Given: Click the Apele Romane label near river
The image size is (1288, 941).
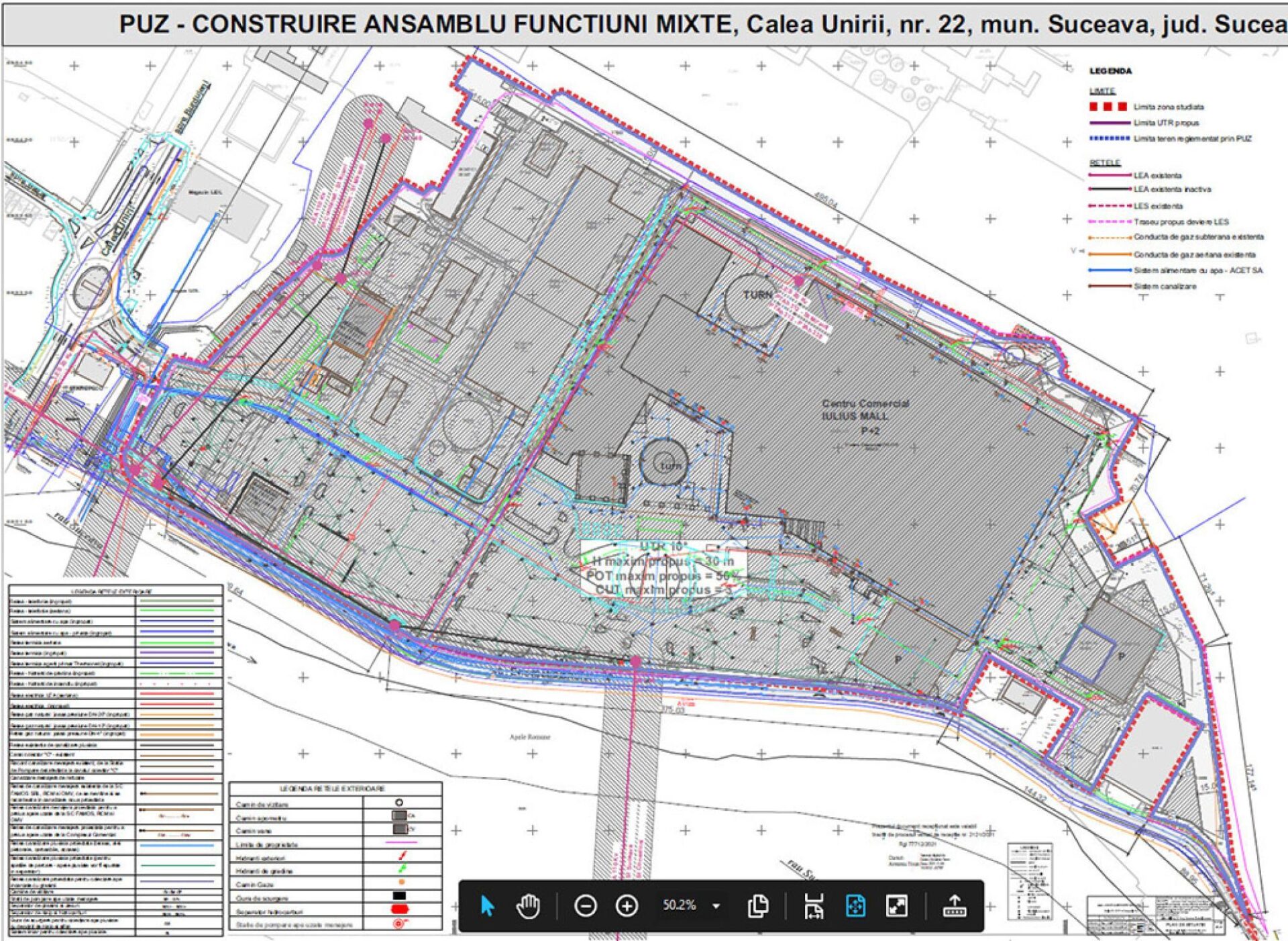Looking at the screenshot, I should (530, 737).
